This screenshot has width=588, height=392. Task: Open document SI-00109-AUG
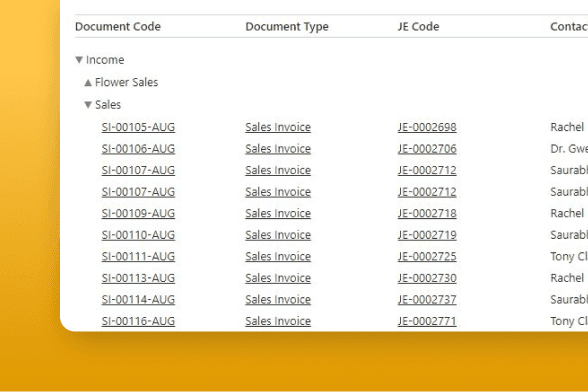pos(138,213)
